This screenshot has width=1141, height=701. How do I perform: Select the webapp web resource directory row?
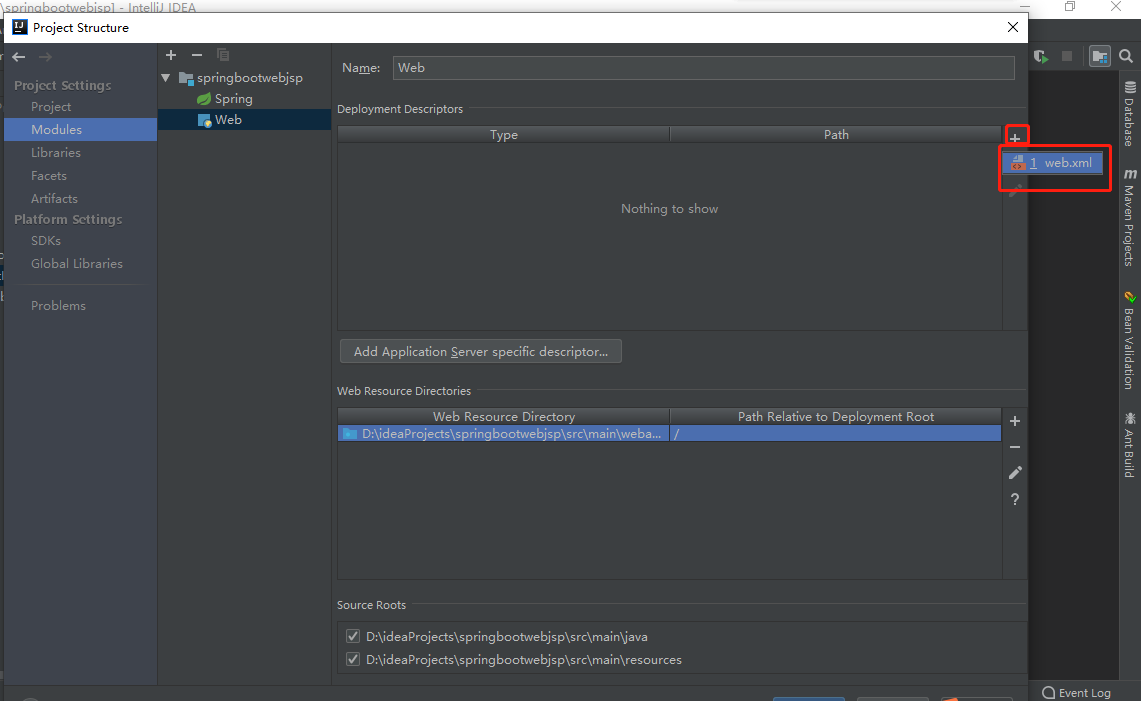(669, 434)
